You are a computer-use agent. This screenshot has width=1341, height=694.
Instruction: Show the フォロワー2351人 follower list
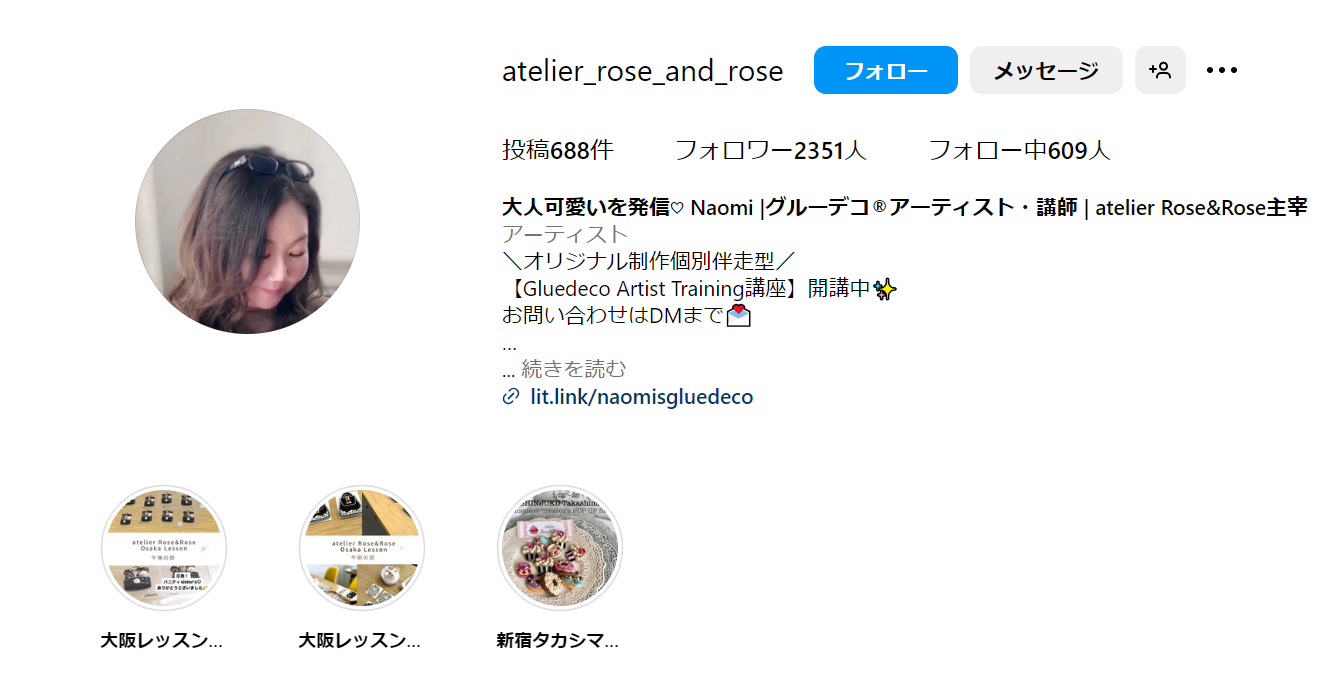771,151
